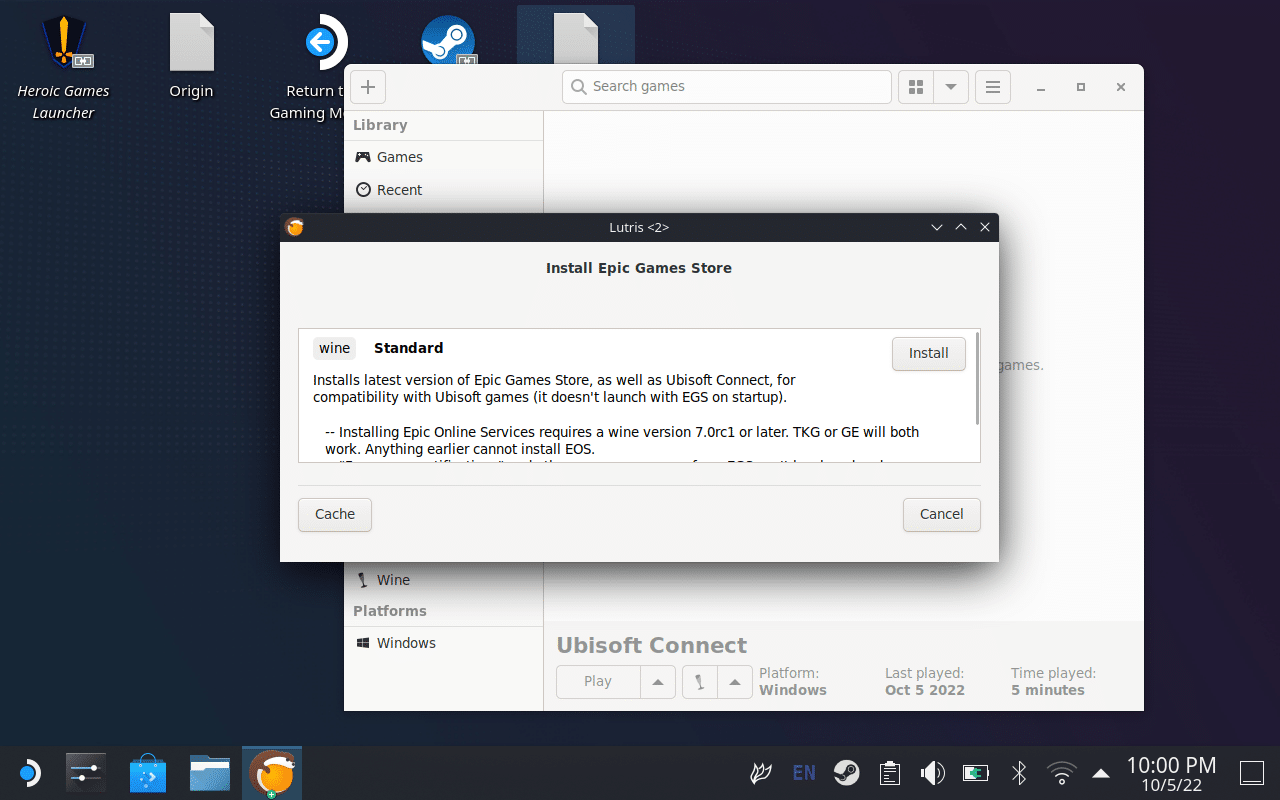Open Discover store from the taskbar
This screenshot has height=800, width=1280.
(x=148, y=773)
